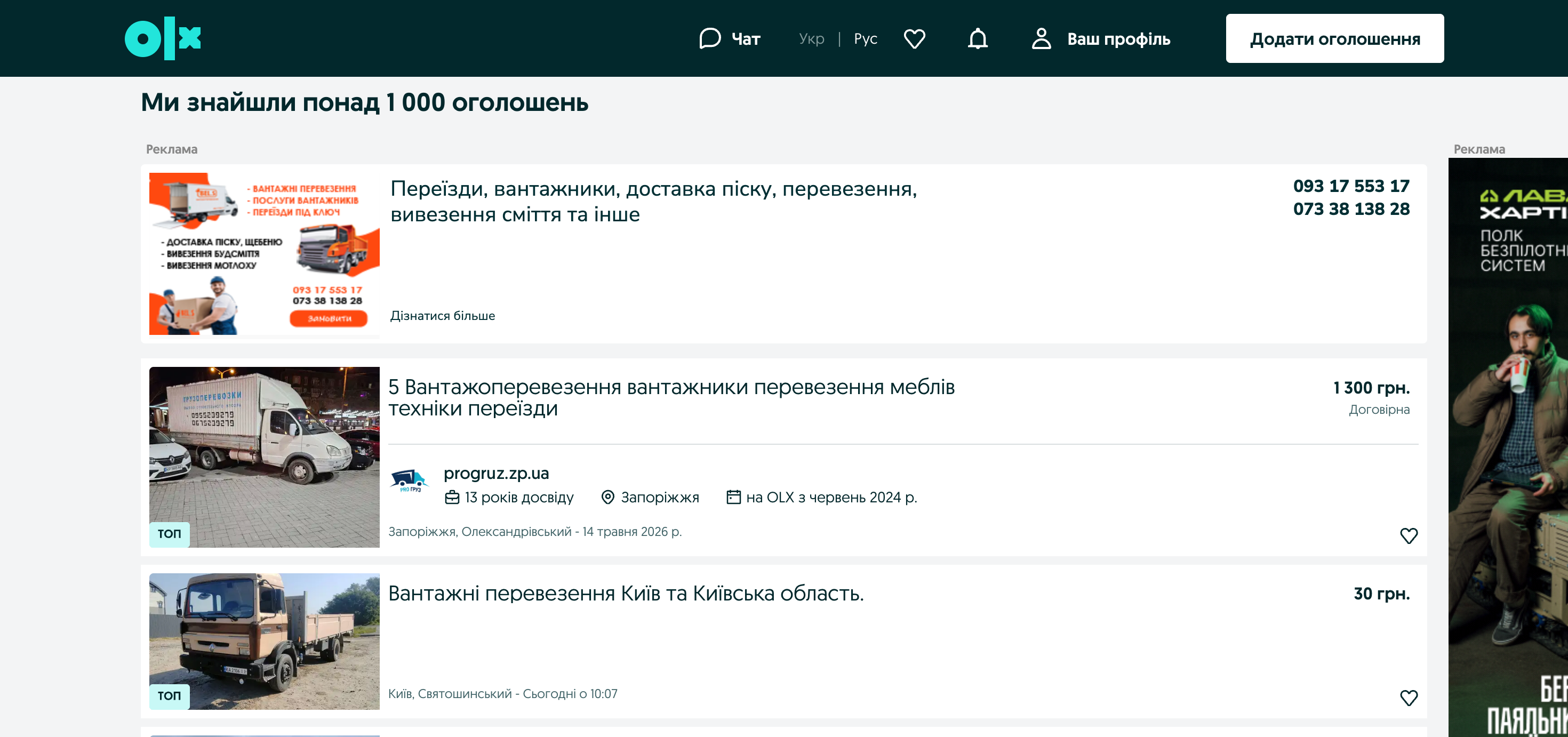Image resolution: width=1568 pixels, height=737 pixels.
Task: Switch language to Рус
Action: tap(865, 39)
